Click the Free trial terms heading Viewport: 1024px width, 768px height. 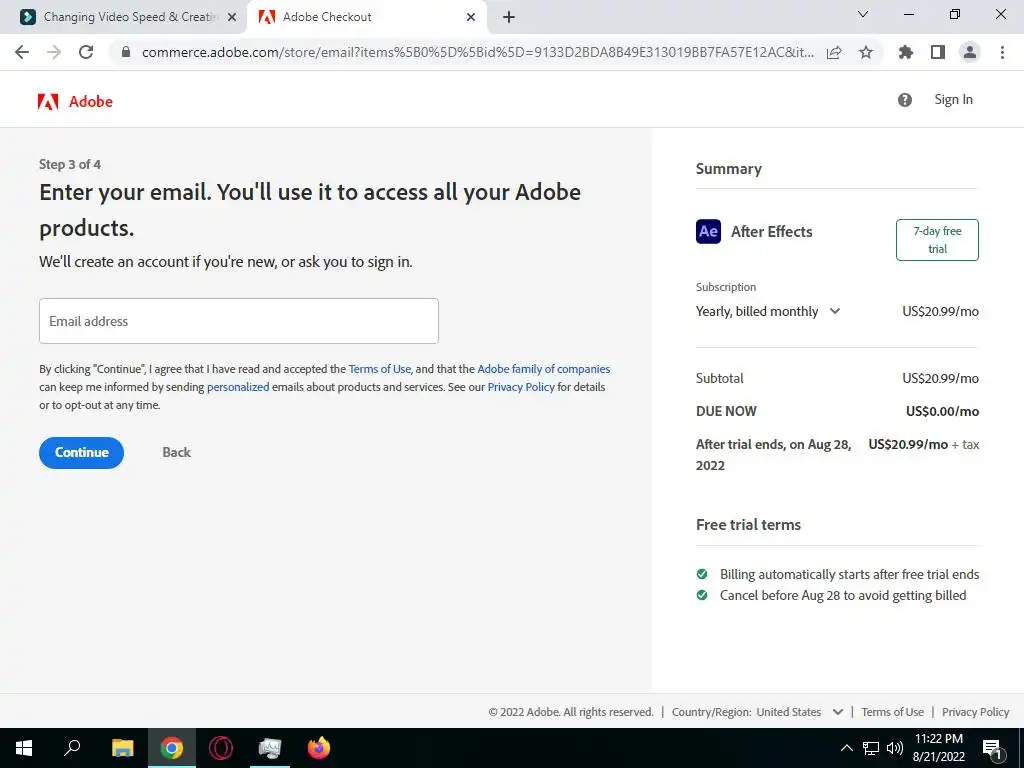pyautogui.click(x=748, y=525)
